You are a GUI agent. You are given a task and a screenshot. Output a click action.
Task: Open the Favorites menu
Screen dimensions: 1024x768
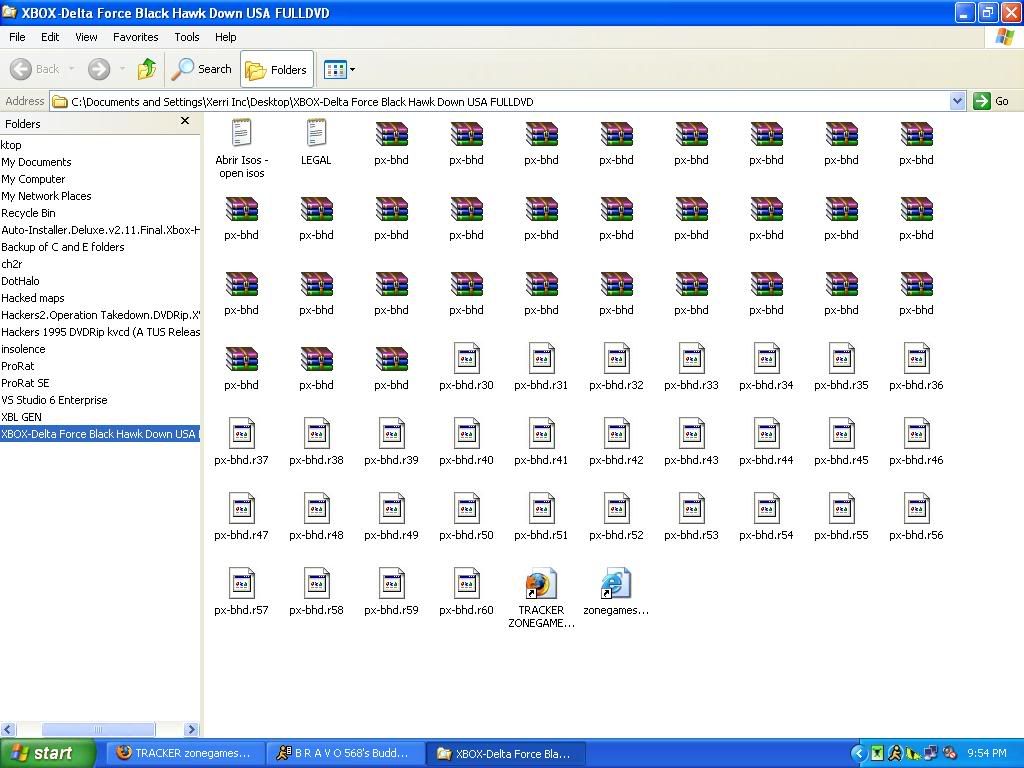coord(135,37)
